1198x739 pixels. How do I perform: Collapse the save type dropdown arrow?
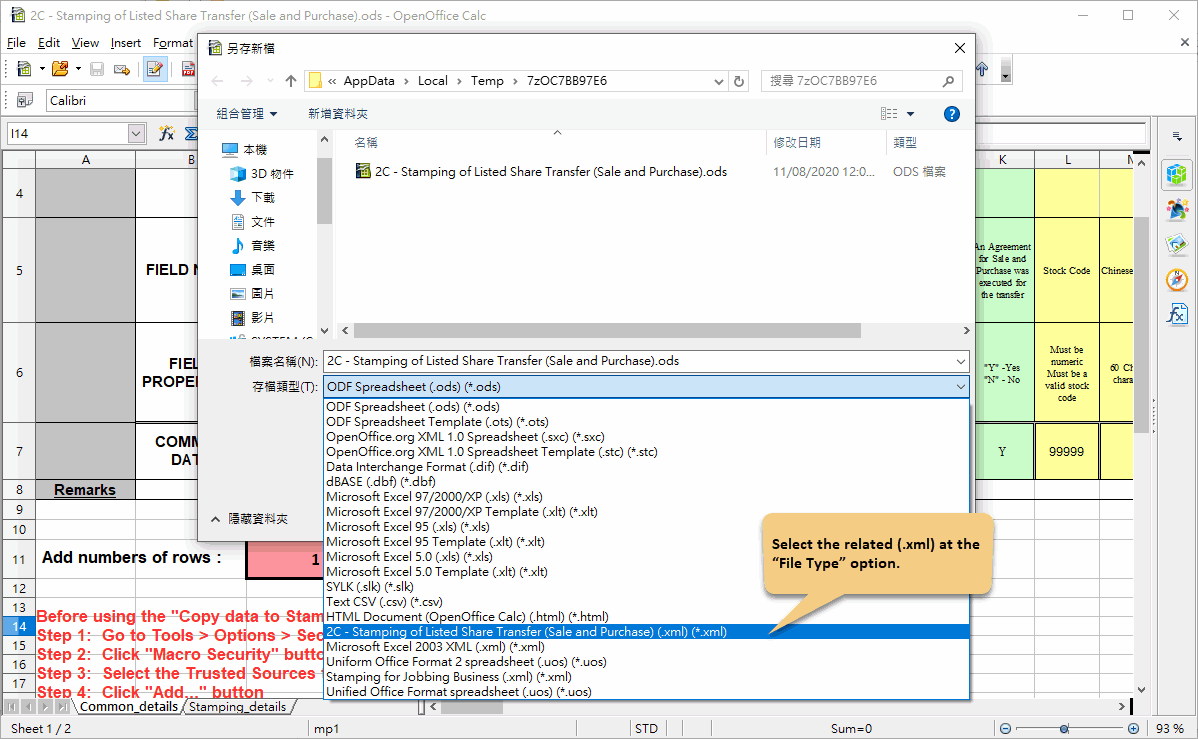[x=960, y=387]
